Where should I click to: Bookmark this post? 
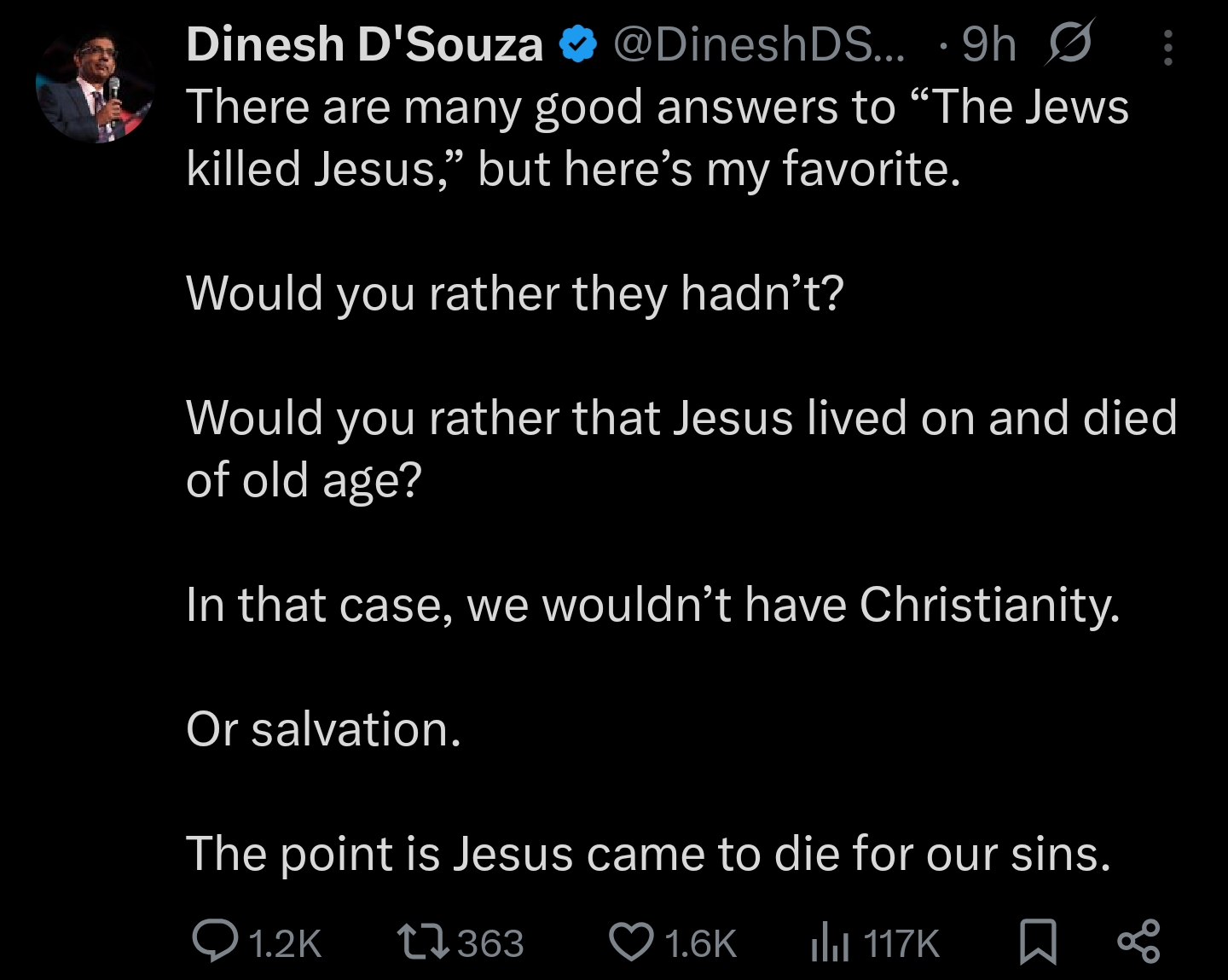tap(1038, 942)
